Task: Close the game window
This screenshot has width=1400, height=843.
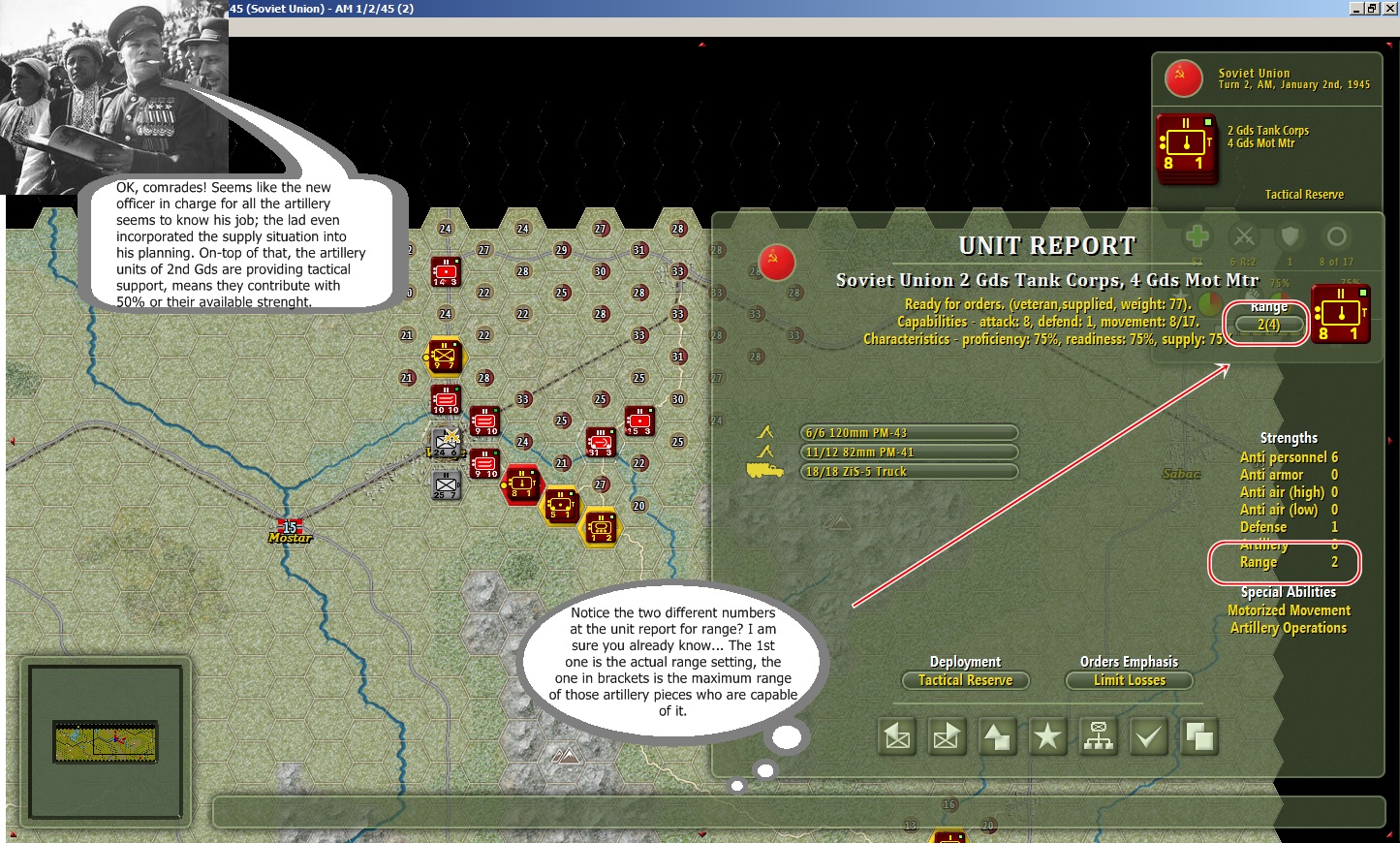Action: pyautogui.click(x=1389, y=8)
